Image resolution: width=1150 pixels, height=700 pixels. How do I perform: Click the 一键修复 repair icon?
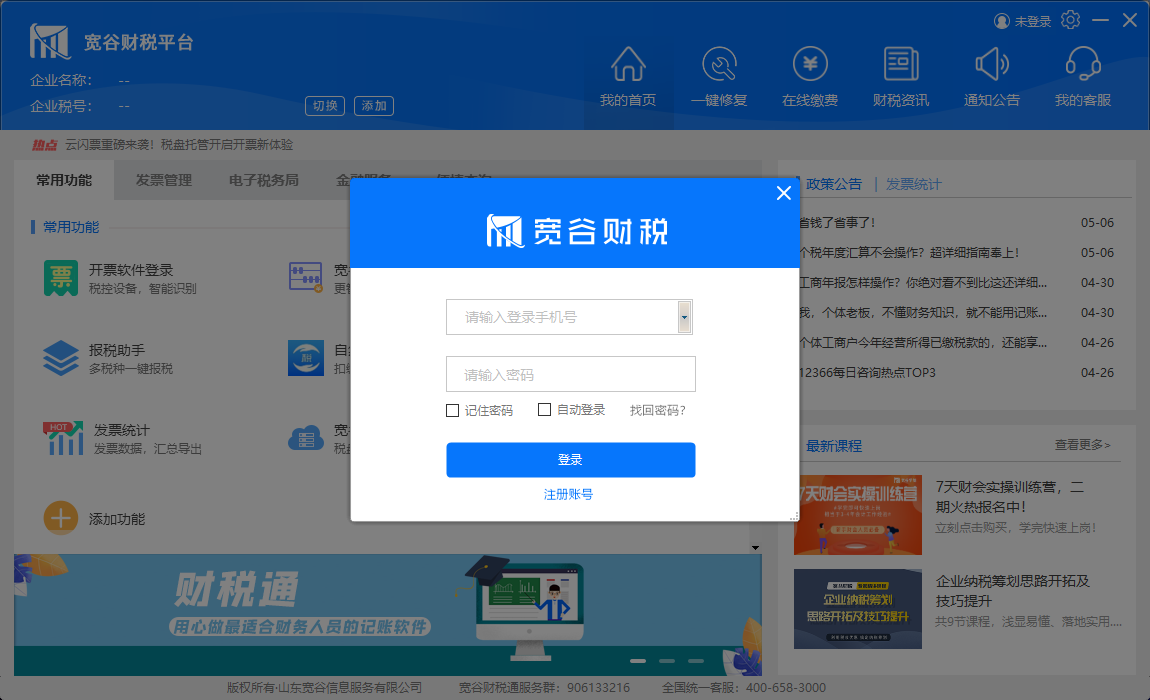pyautogui.click(x=719, y=65)
